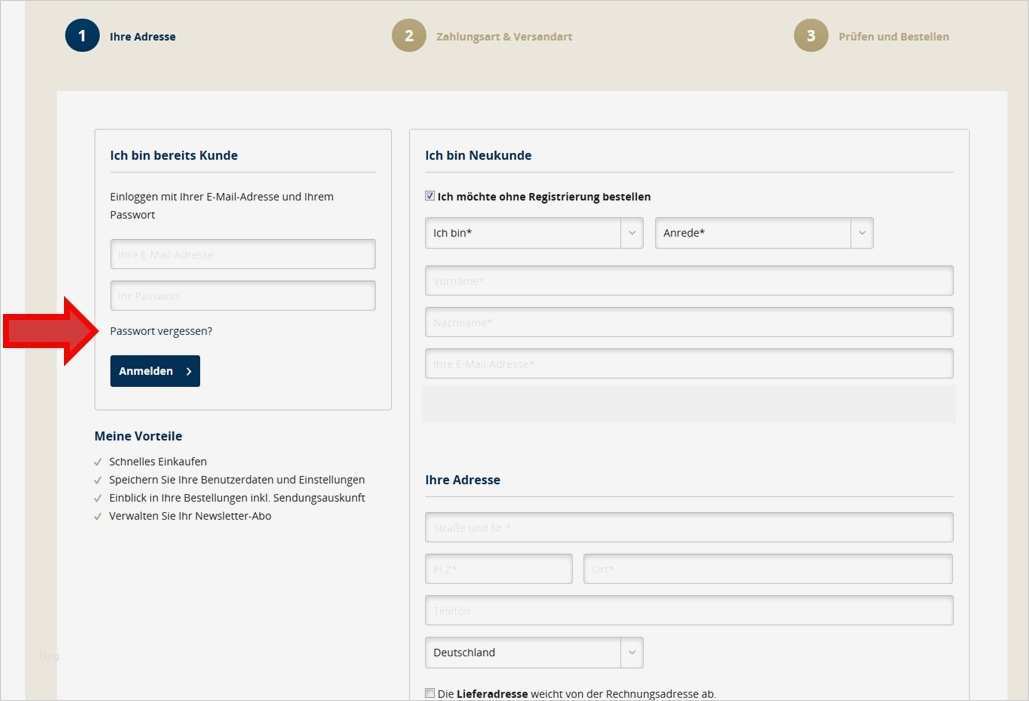1029x701 pixels.
Task: Select the Zahlungsart & Versandart step label
Action: (504, 35)
